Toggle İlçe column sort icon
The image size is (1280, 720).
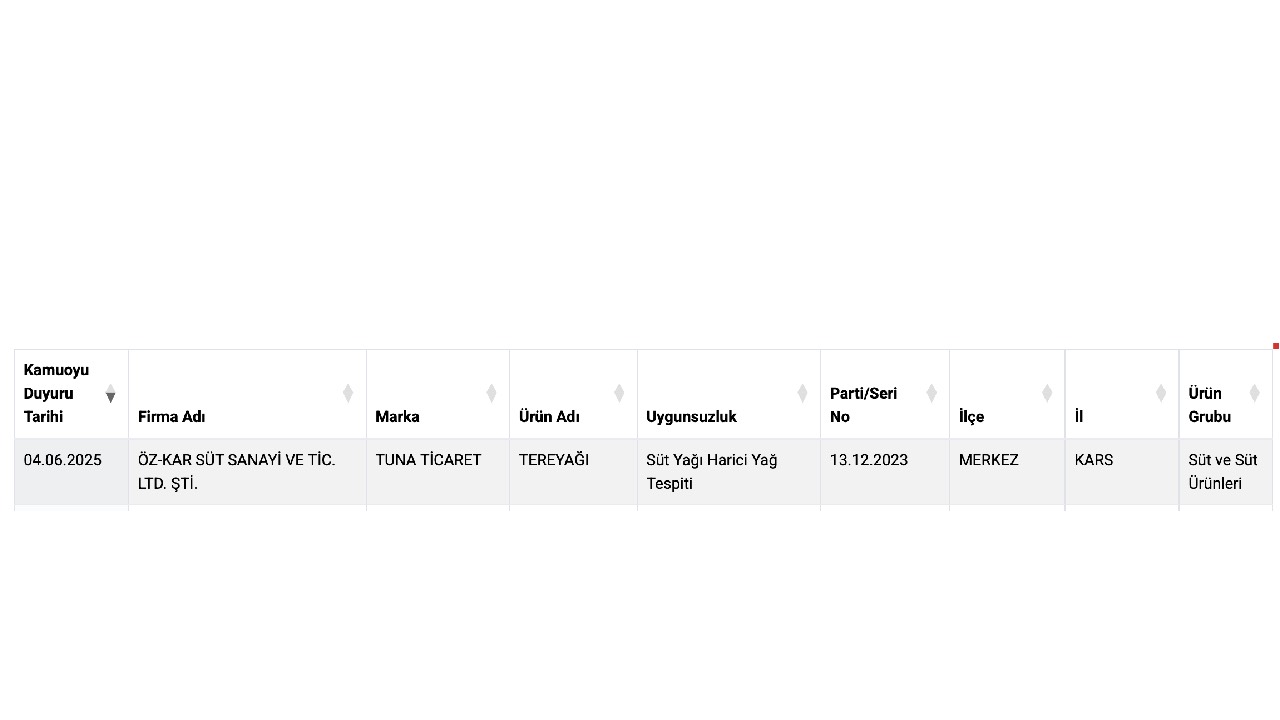point(1047,393)
